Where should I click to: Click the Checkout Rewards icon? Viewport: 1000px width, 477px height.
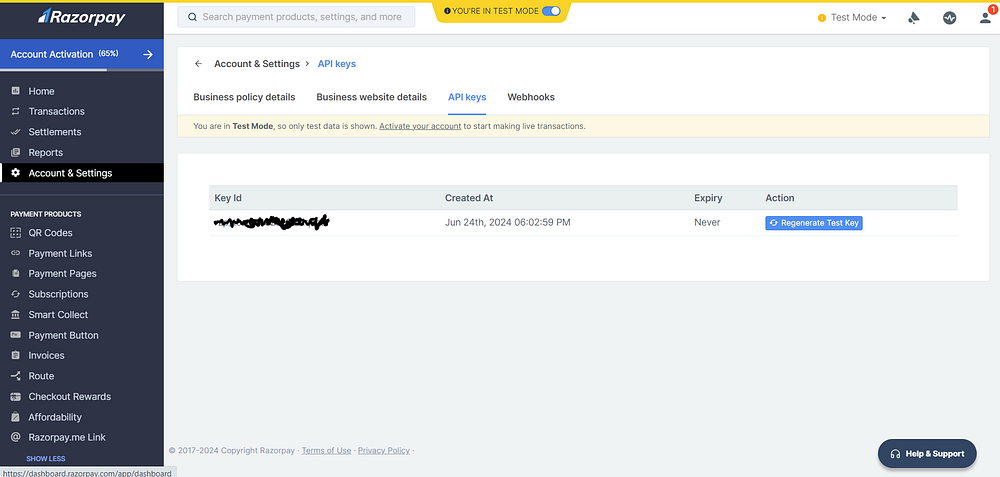coord(16,397)
